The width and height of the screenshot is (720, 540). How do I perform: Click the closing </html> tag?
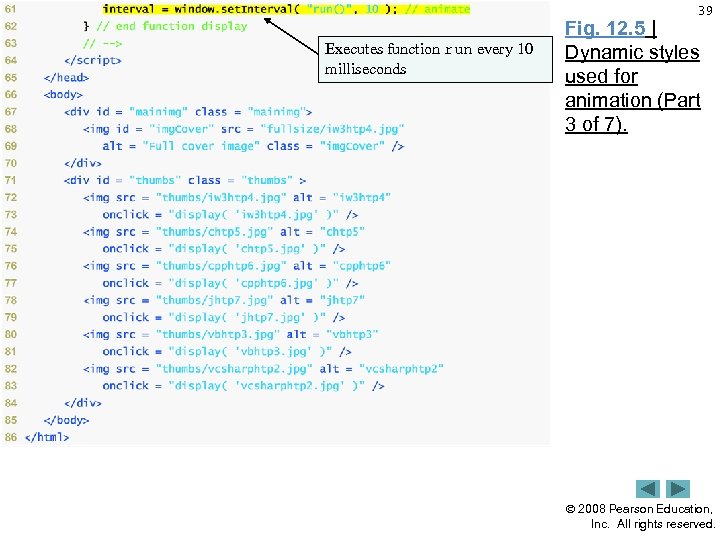coord(47,437)
